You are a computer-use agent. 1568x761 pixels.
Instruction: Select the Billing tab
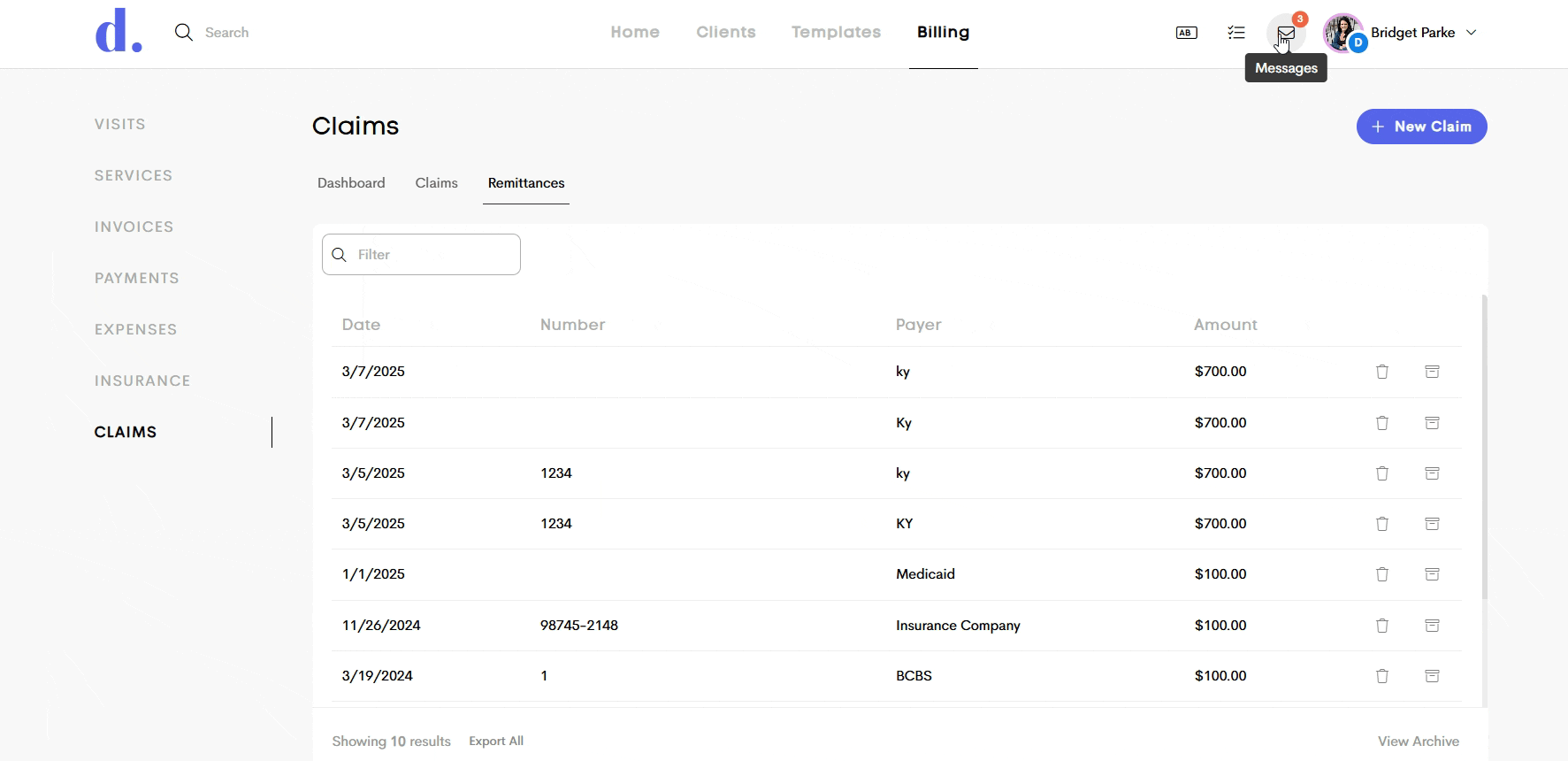[944, 32]
